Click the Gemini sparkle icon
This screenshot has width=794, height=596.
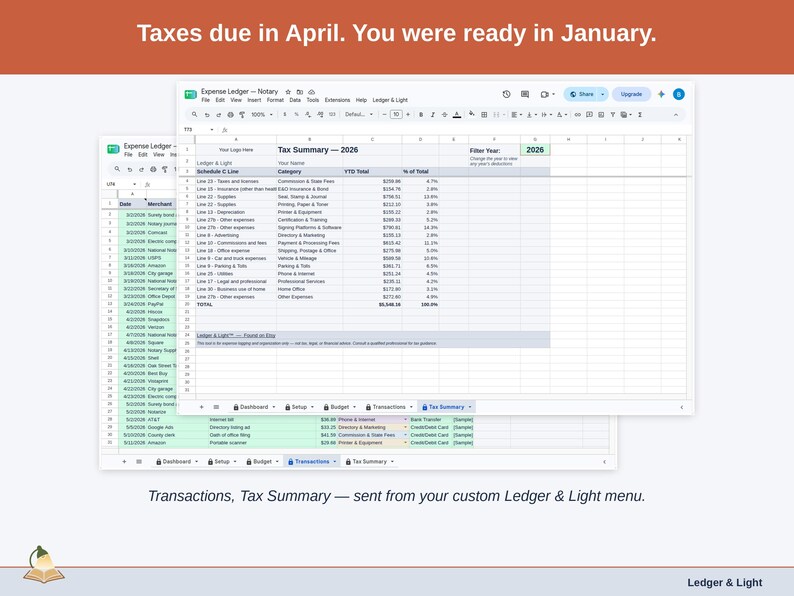[661, 94]
